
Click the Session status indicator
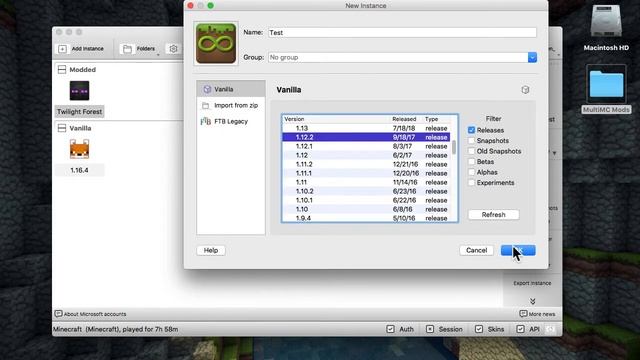coord(430,329)
